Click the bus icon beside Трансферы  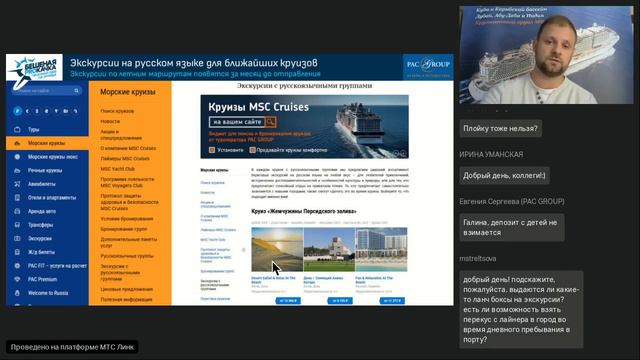(x=17, y=225)
